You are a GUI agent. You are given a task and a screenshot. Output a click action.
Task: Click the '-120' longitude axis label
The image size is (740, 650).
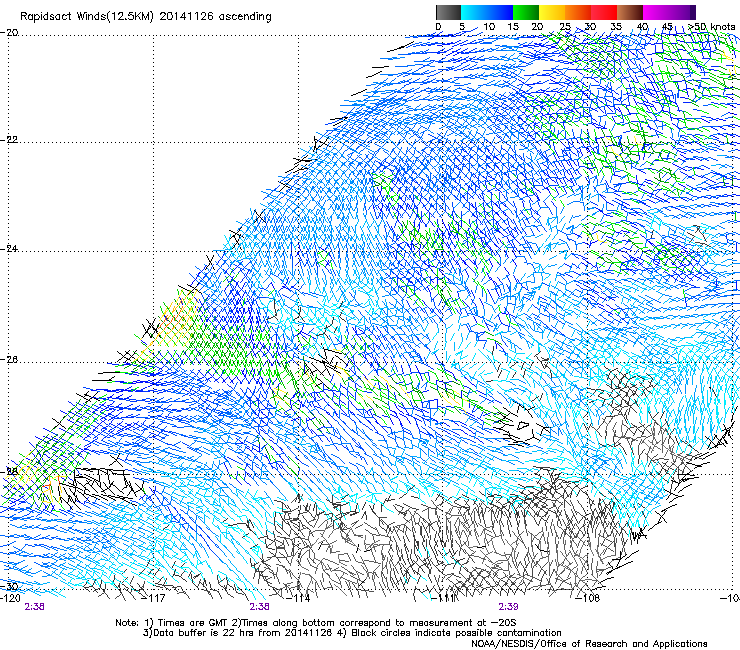click(x=10, y=598)
